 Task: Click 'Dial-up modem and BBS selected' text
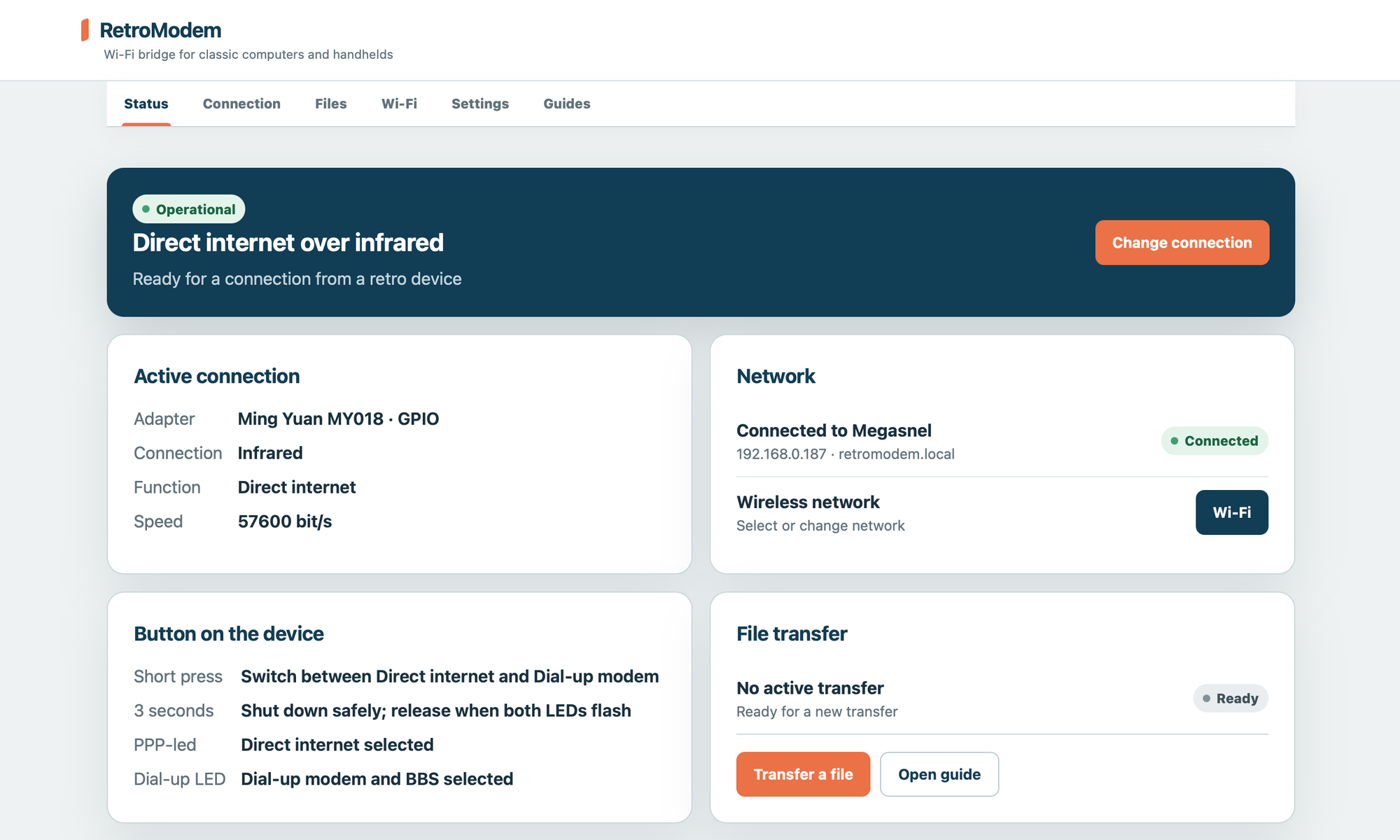pyautogui.click(x=377, y=779)
